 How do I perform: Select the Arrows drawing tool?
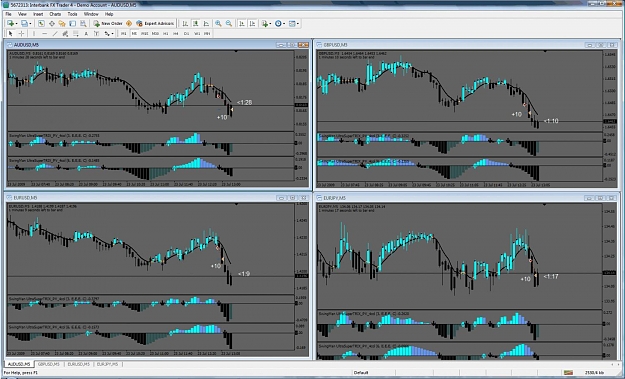coord(107,33)
